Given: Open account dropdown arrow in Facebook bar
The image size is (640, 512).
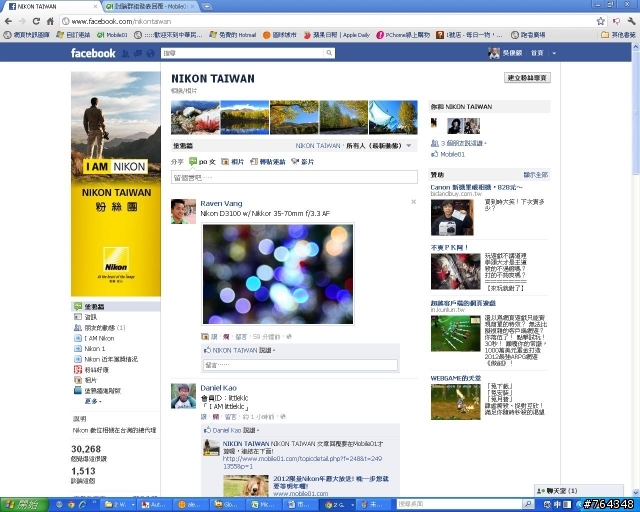Looking at the screenshot, I should click(554, 53).
